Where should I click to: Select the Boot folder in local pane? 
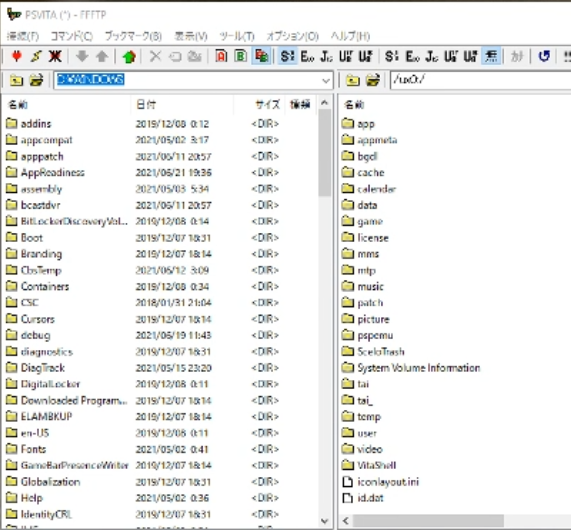tap(24, 238)
